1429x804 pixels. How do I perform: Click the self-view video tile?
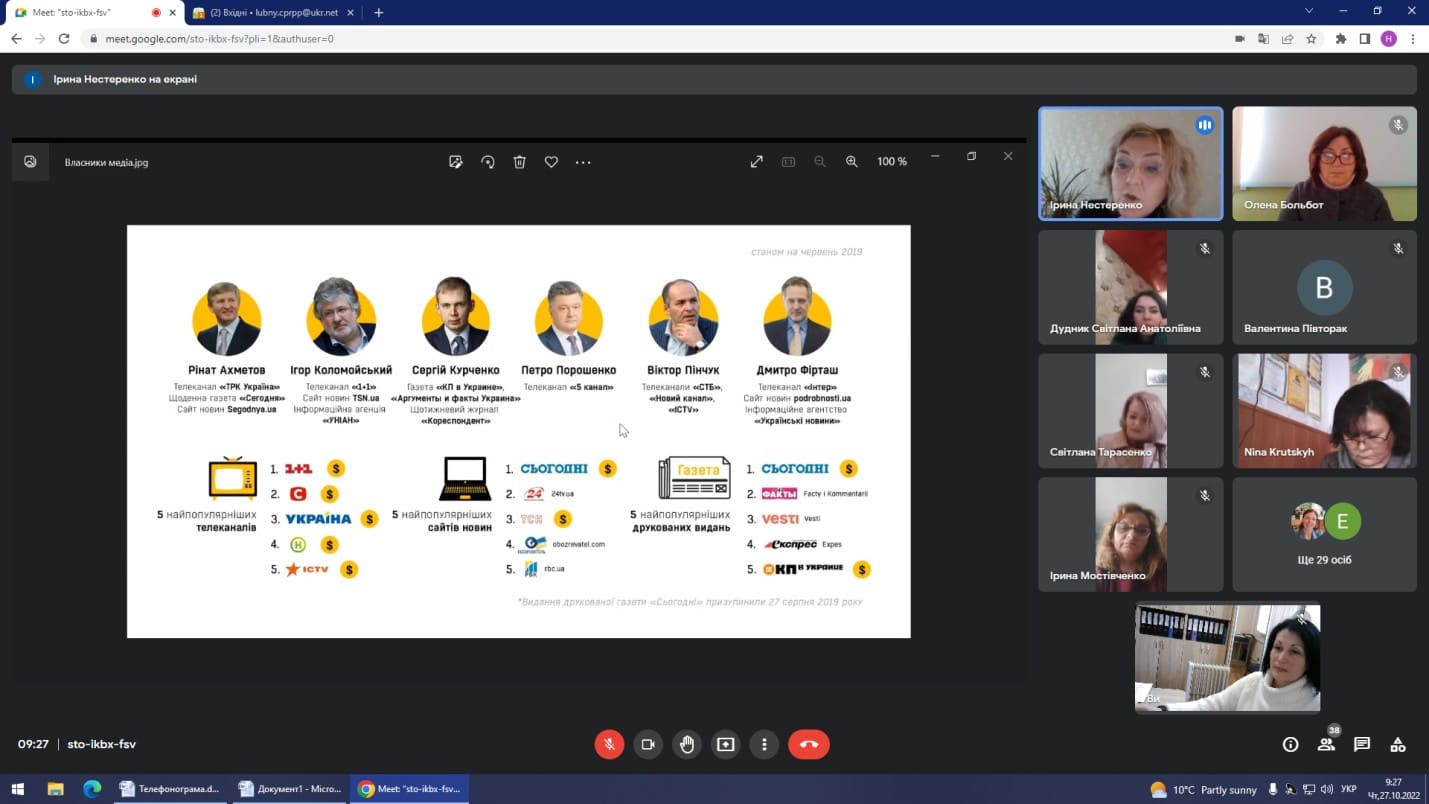pyautogui.click(x=1228, y=658)
